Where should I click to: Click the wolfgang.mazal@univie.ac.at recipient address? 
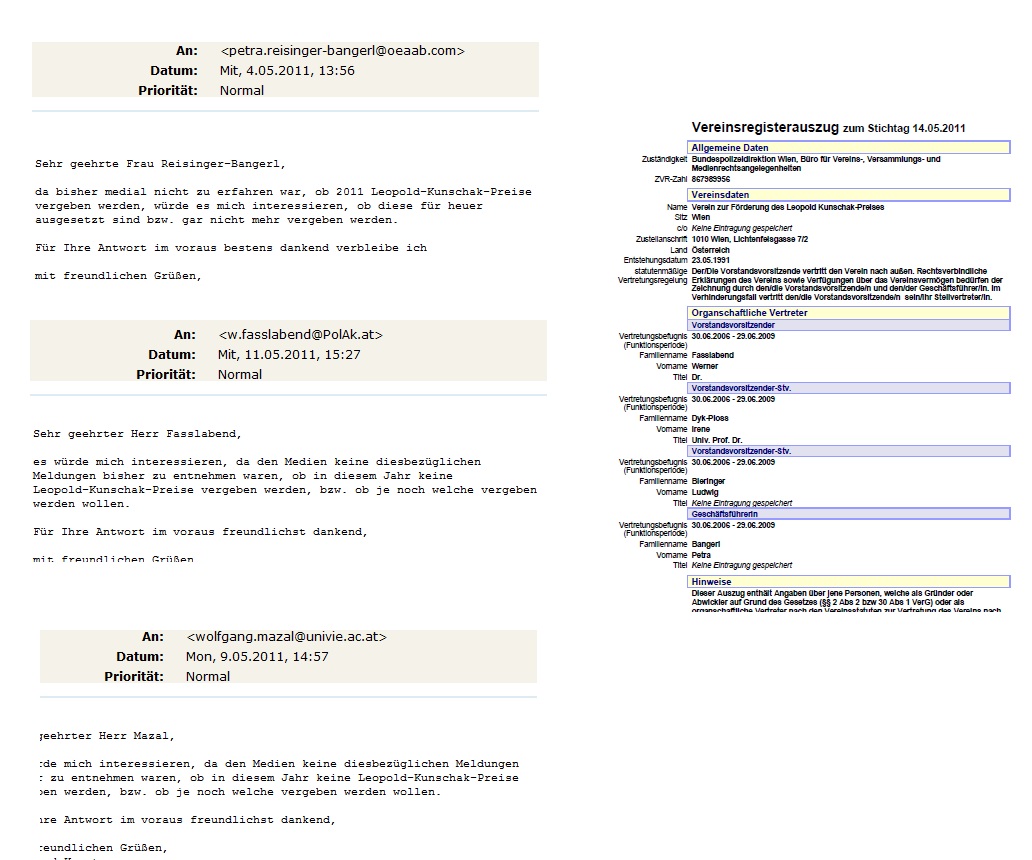pyautogui.click(x=286, y=637)
